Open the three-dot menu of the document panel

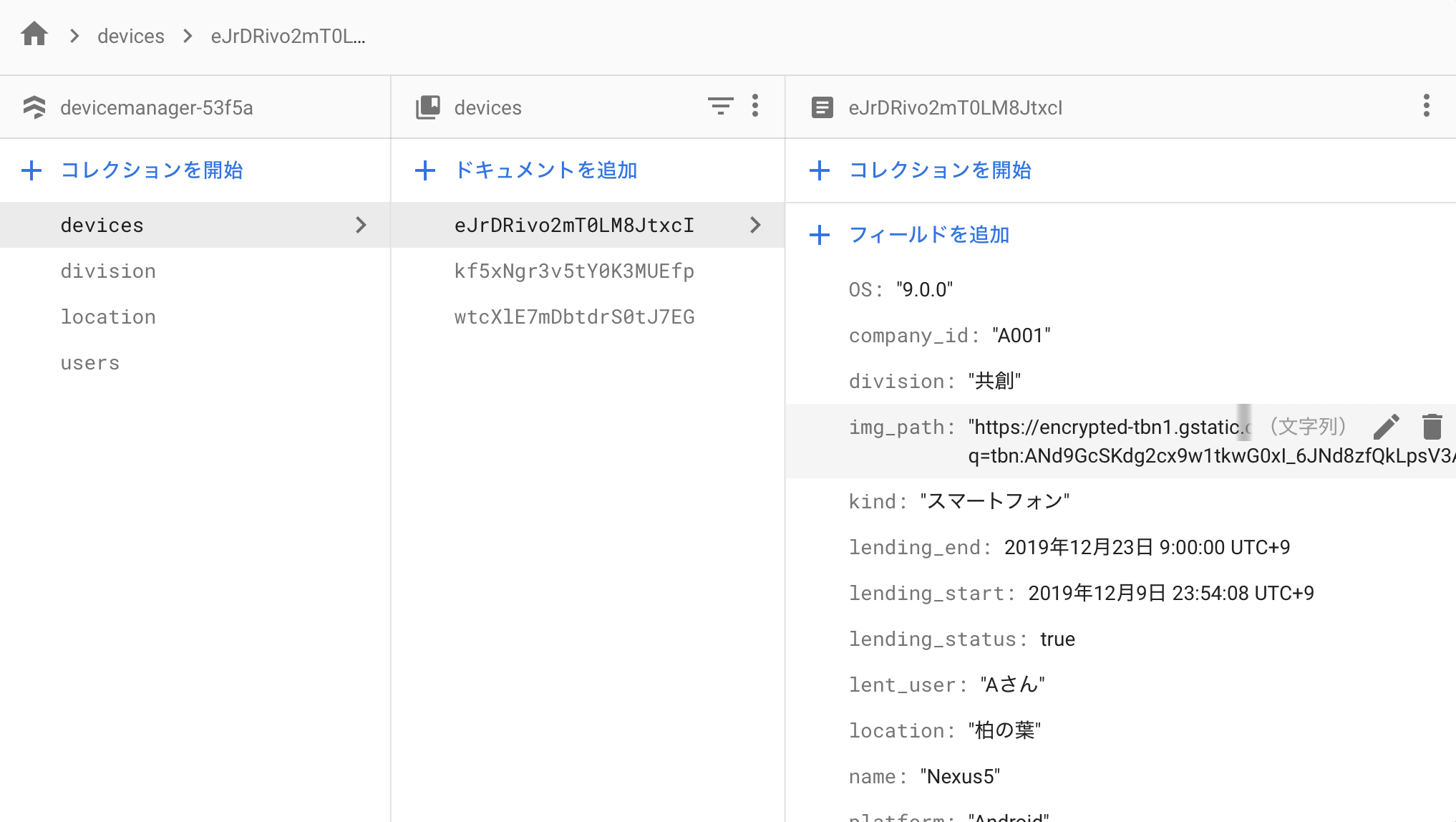coord(1426,105)
